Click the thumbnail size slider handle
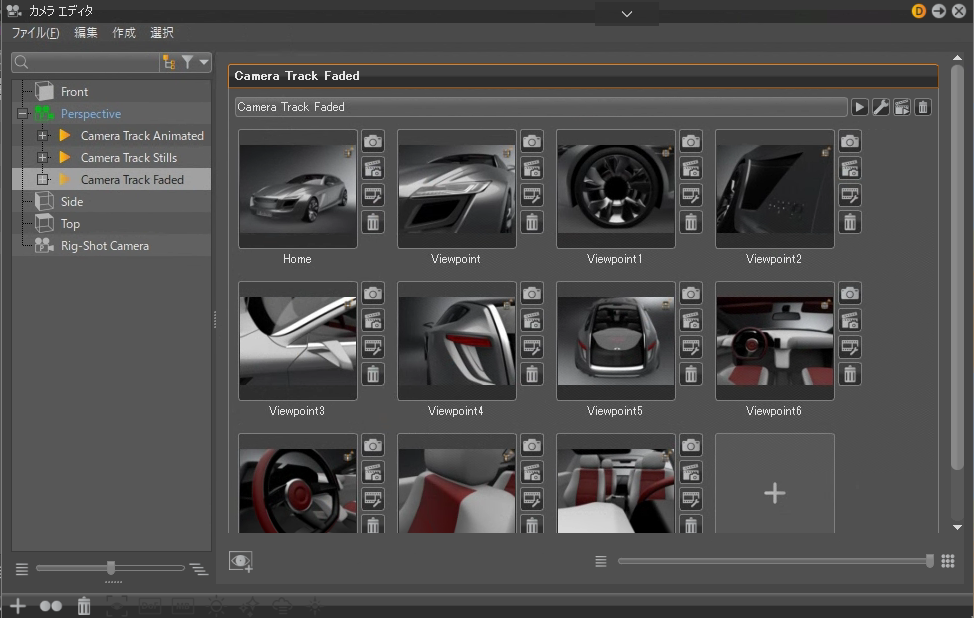 (x=930, y=561)
